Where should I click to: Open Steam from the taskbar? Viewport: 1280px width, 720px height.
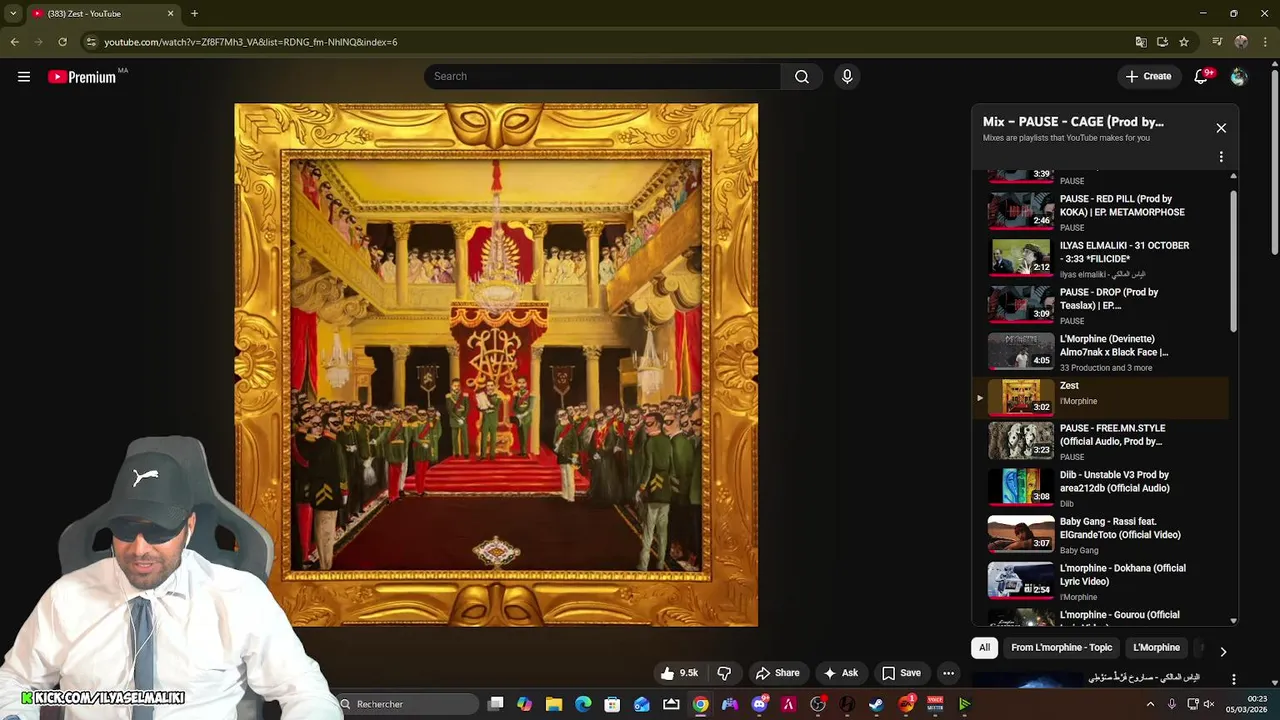click(x=876, y=704)
